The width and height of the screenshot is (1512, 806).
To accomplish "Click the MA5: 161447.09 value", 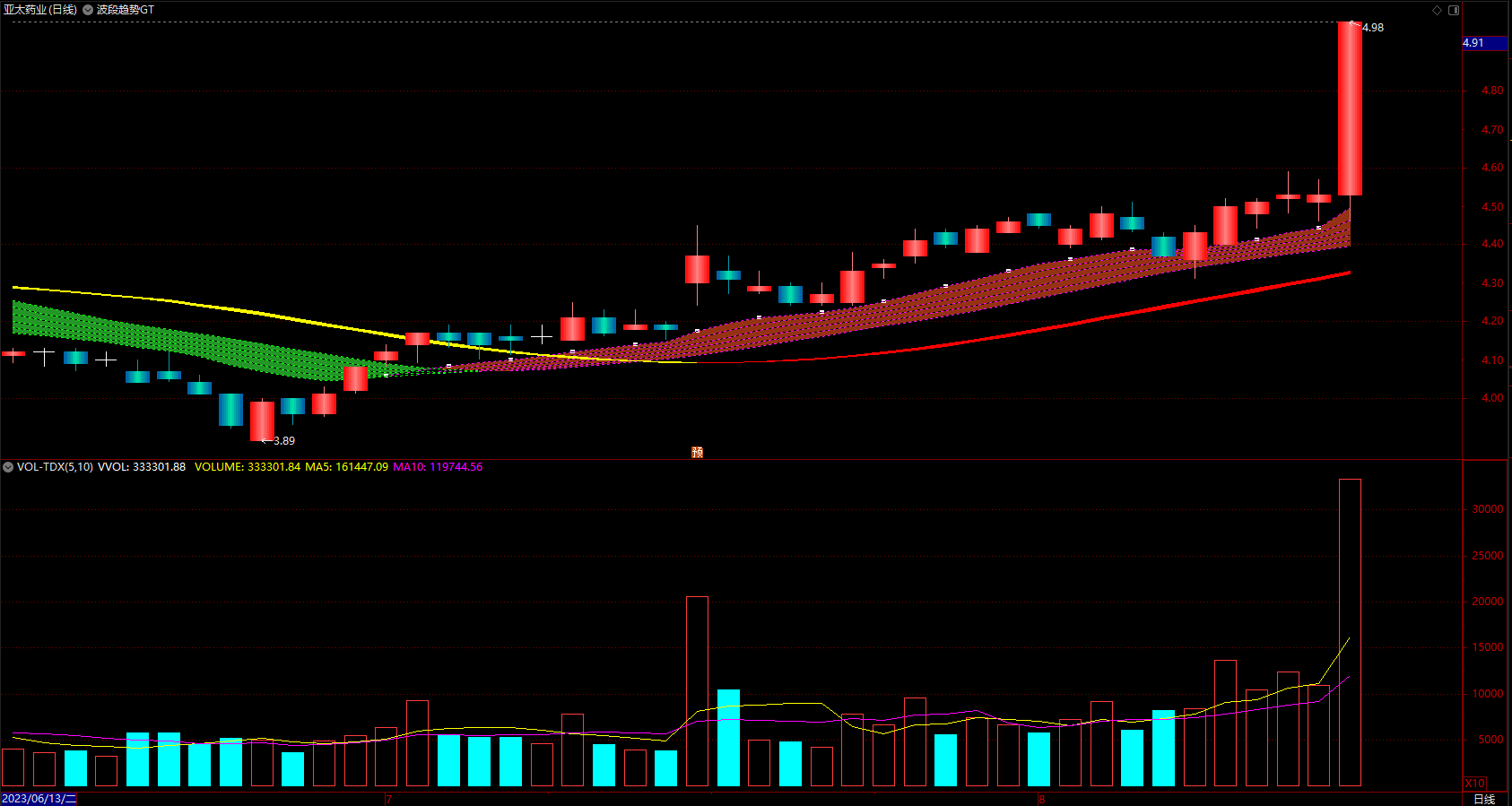I will coord(347,467).
